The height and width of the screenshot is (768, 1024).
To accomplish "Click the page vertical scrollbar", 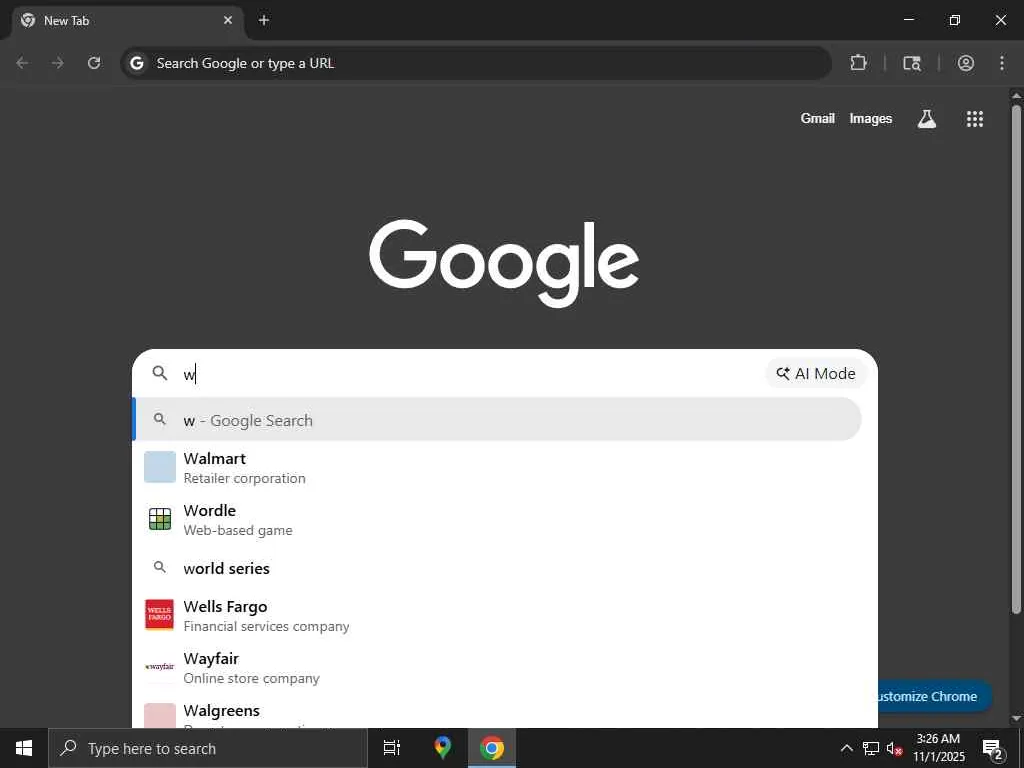I will coord(1016,359).
